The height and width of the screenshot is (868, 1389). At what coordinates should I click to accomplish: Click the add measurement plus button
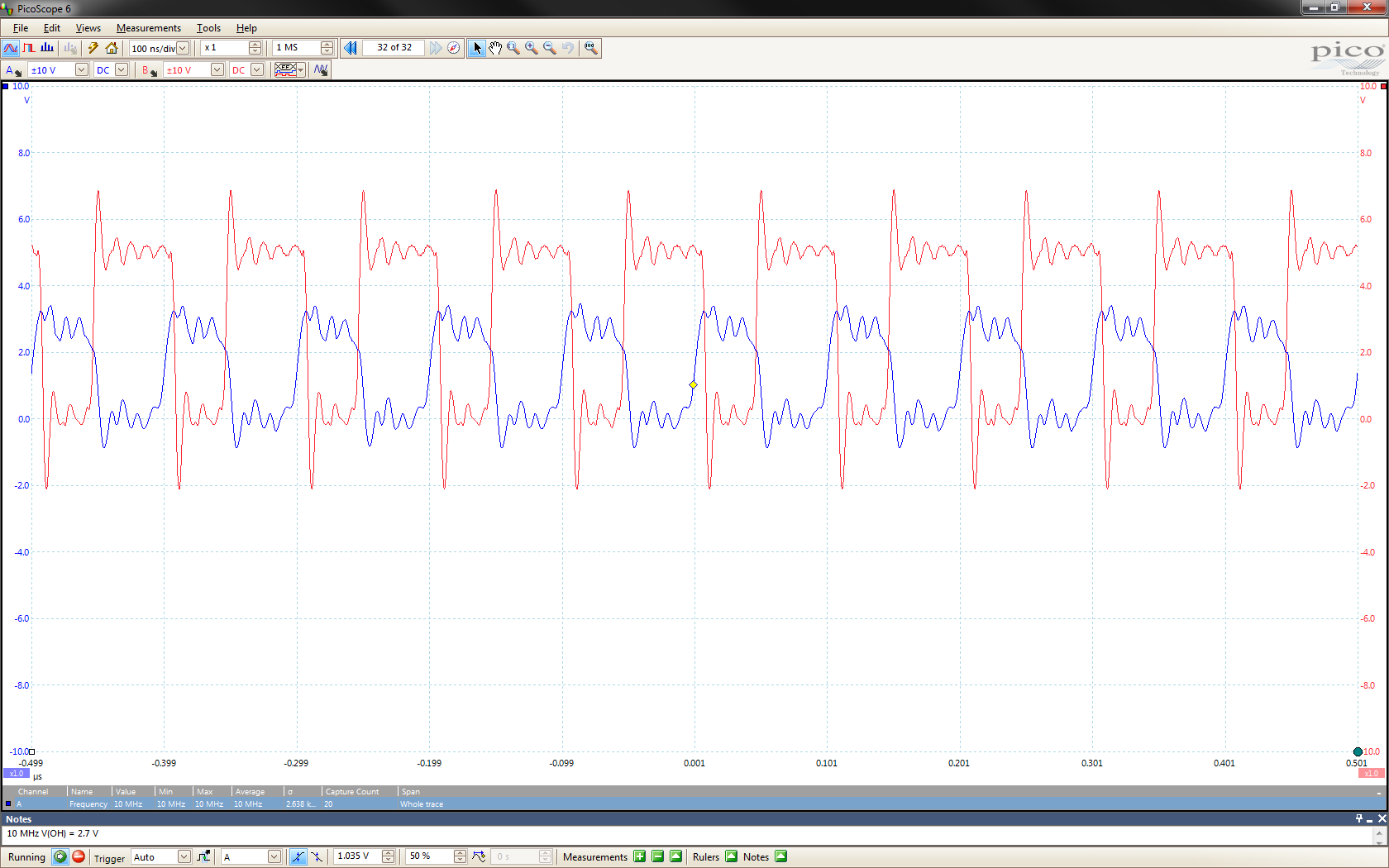tap(639, 856)
